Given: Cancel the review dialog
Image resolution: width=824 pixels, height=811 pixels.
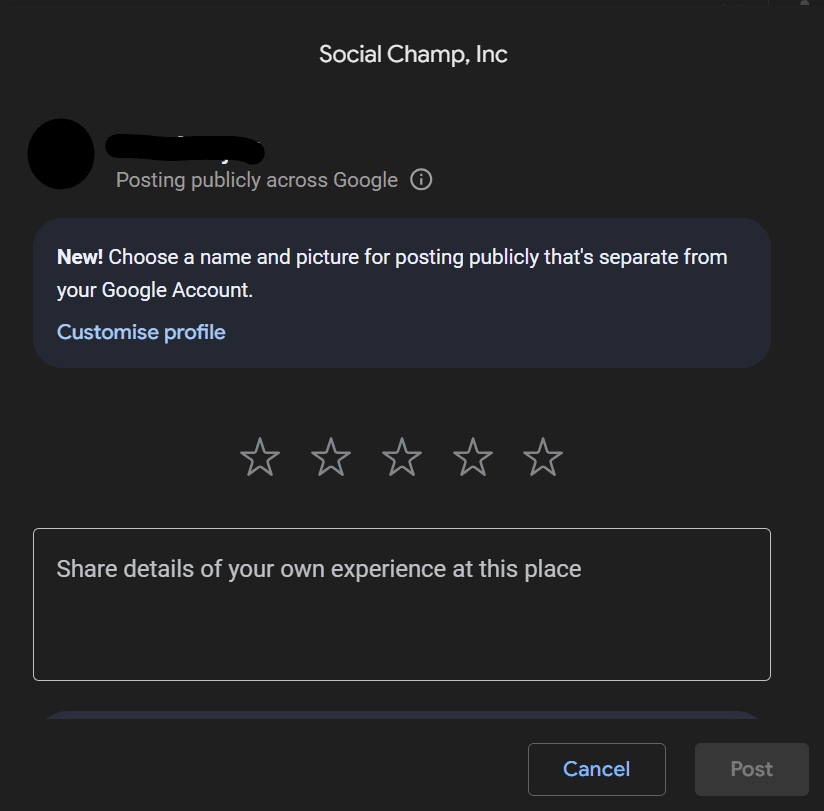Looking at the screenshot, I should point(596,769).
